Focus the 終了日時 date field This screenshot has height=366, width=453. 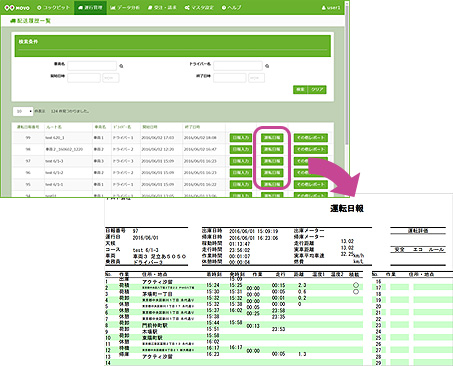pyautogui.click(x=230, y=78)
